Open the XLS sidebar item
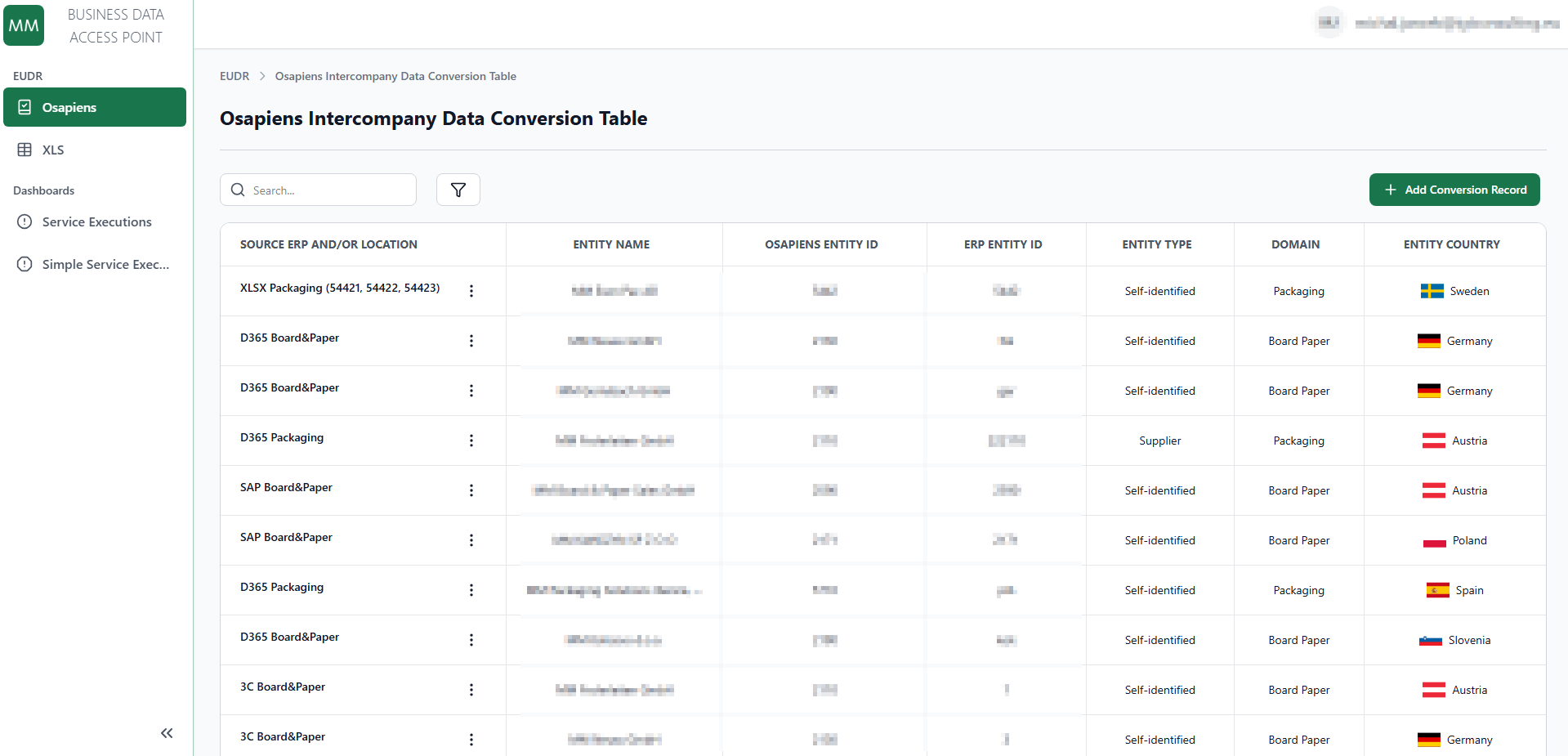Image resolution: width=1568 pixels, height=756 pixels. 95,150
